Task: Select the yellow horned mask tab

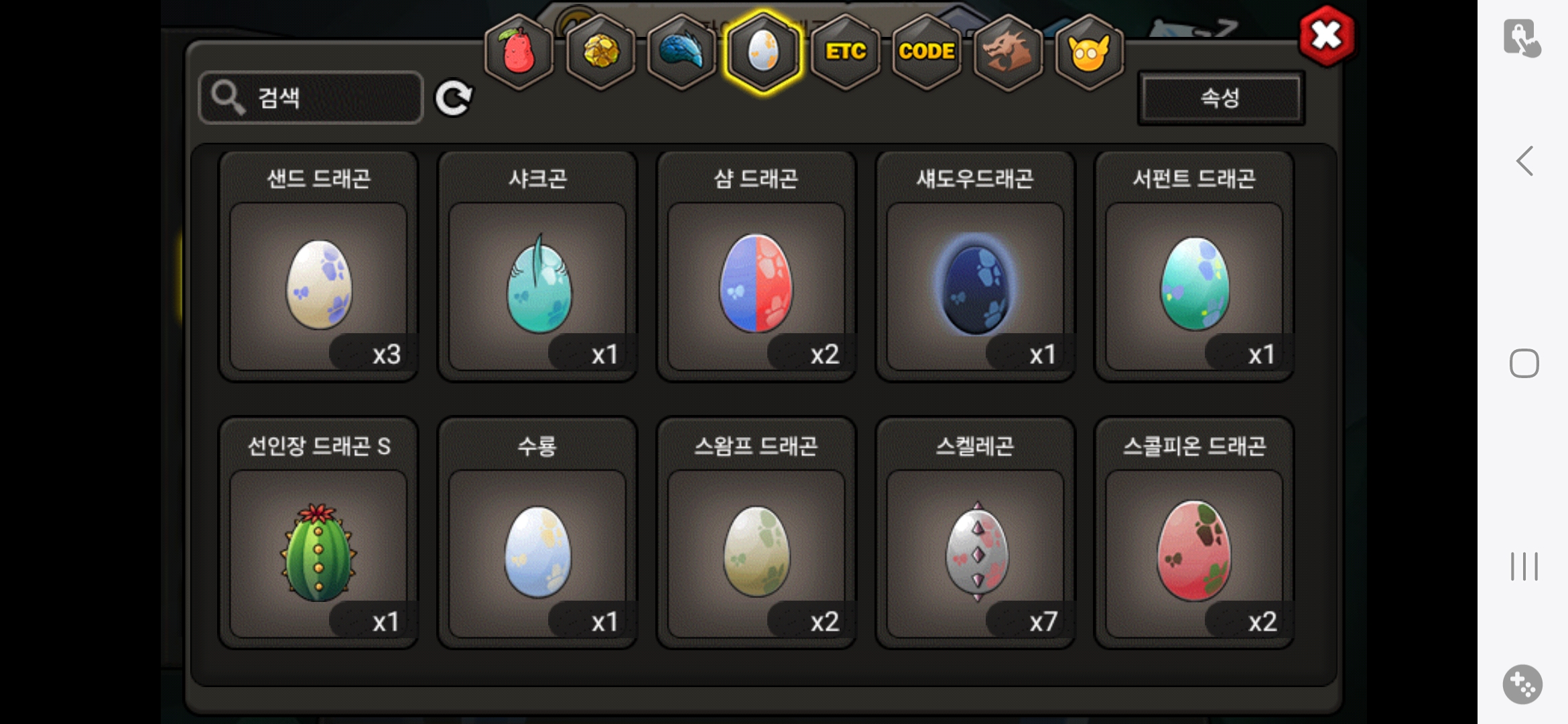Action: [1090, 52]
